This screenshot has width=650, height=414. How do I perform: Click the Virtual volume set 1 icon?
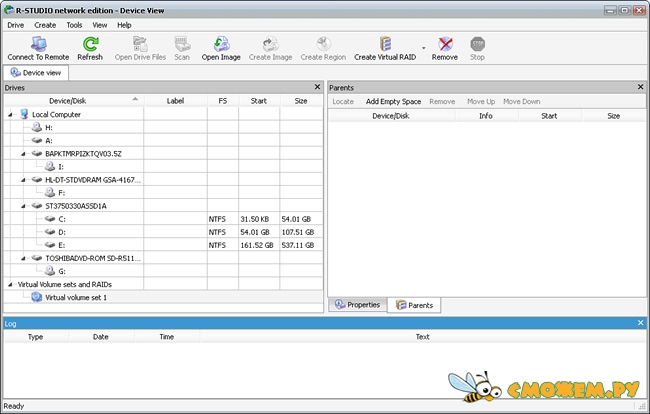37,297
